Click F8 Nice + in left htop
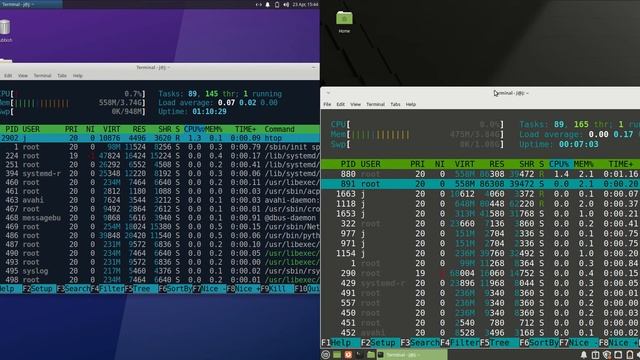Image resolution: width=640 pixels, height=360 pixels. click(242, 289)
